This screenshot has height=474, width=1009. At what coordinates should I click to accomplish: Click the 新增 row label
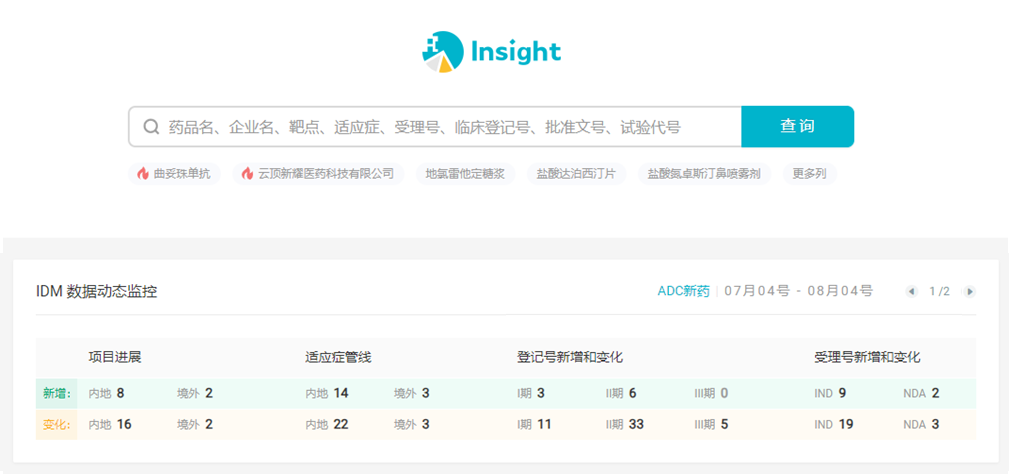tap(57, 393)
